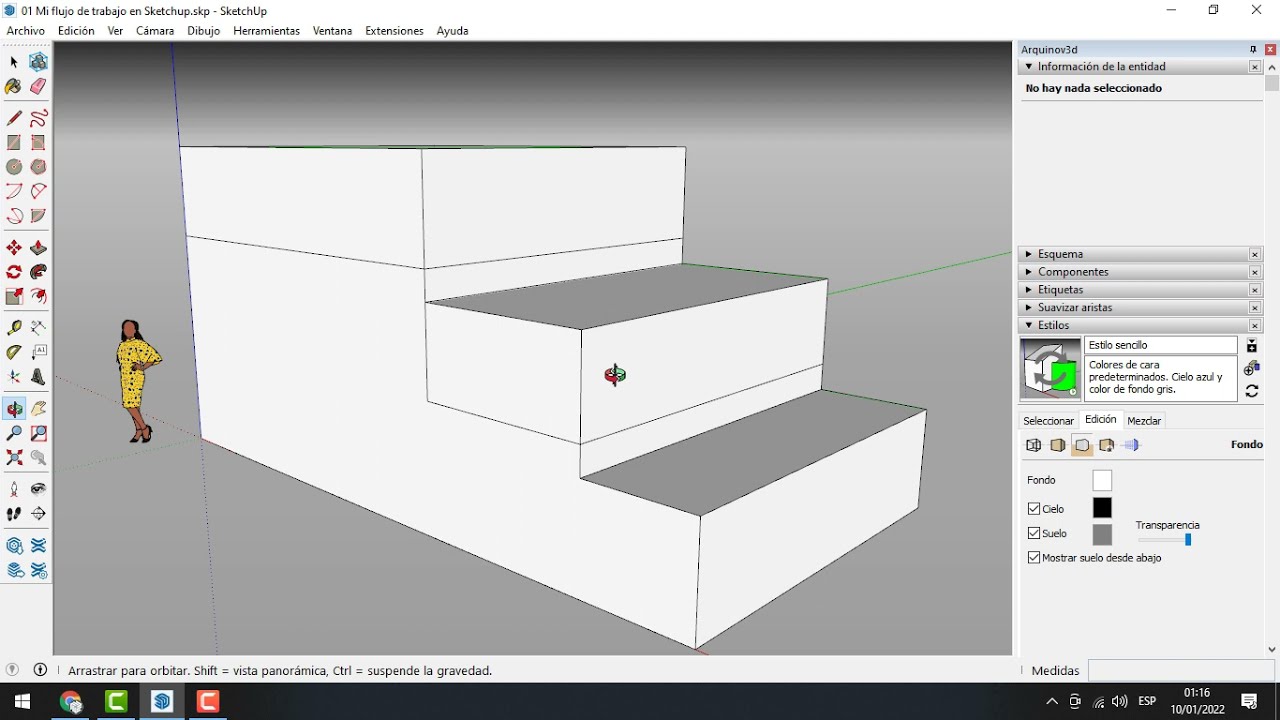Select the 3D Text tool
The width and height of the screenshot is (1280, 720).
pos(38,377)
